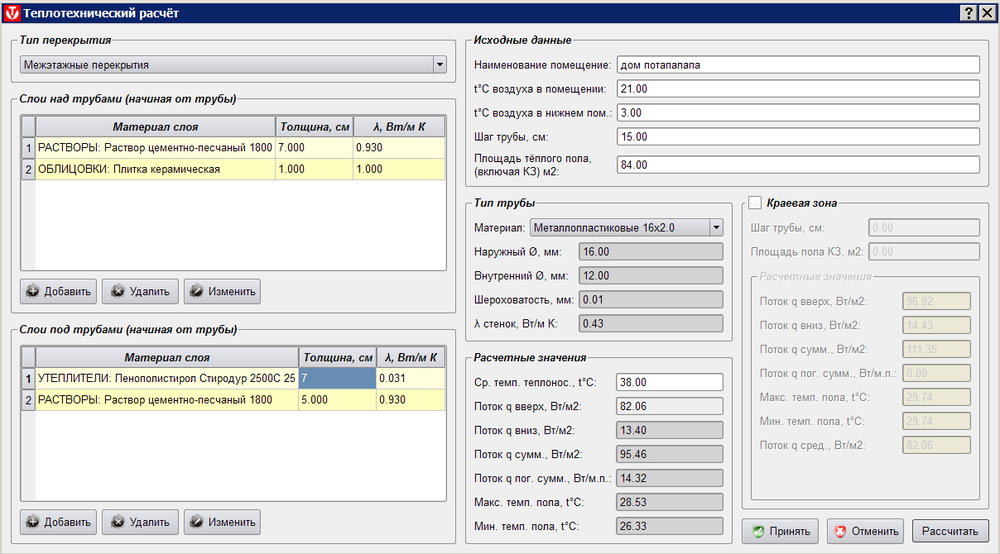Click the help question mark in title bar

click(968, 12)
